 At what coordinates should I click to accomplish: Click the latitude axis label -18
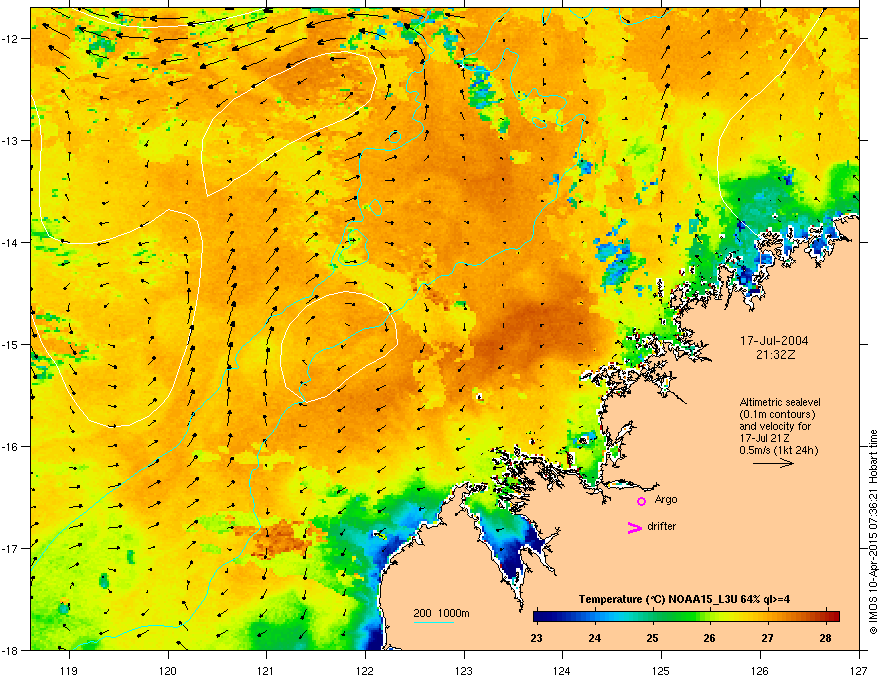tap(11, 650)
